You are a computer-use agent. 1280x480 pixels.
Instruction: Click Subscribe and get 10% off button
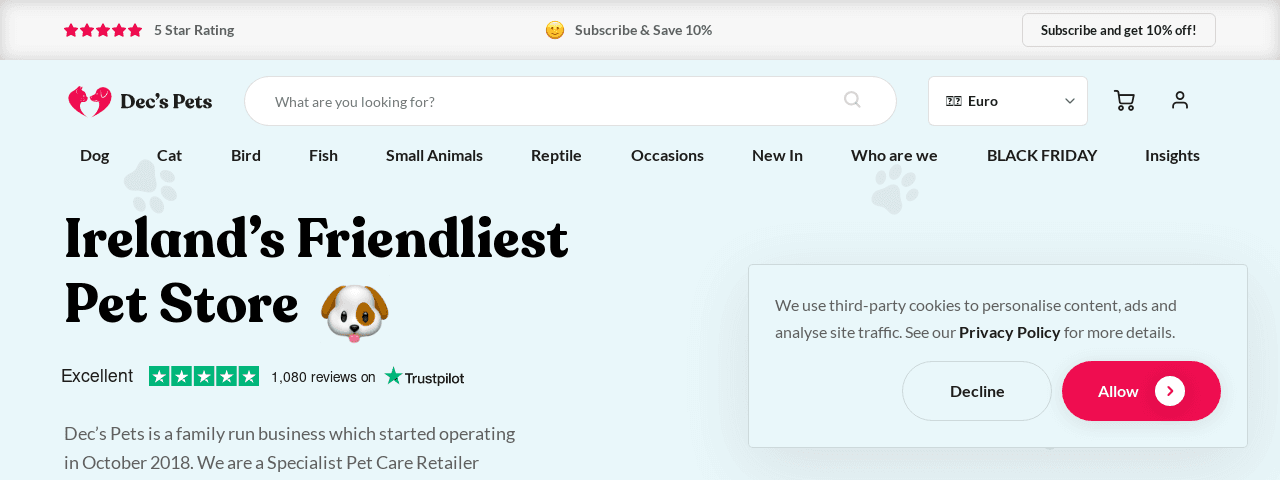1118,30
